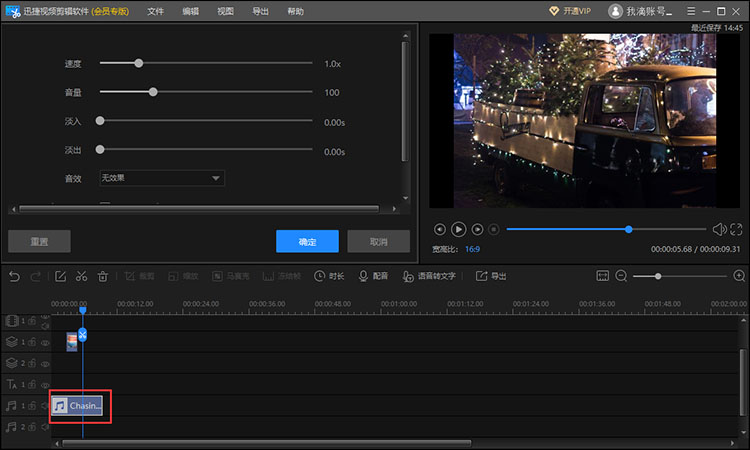This screenshot has width=750, height=450.
Task: Undo the last edit
Action: [14, 276]
